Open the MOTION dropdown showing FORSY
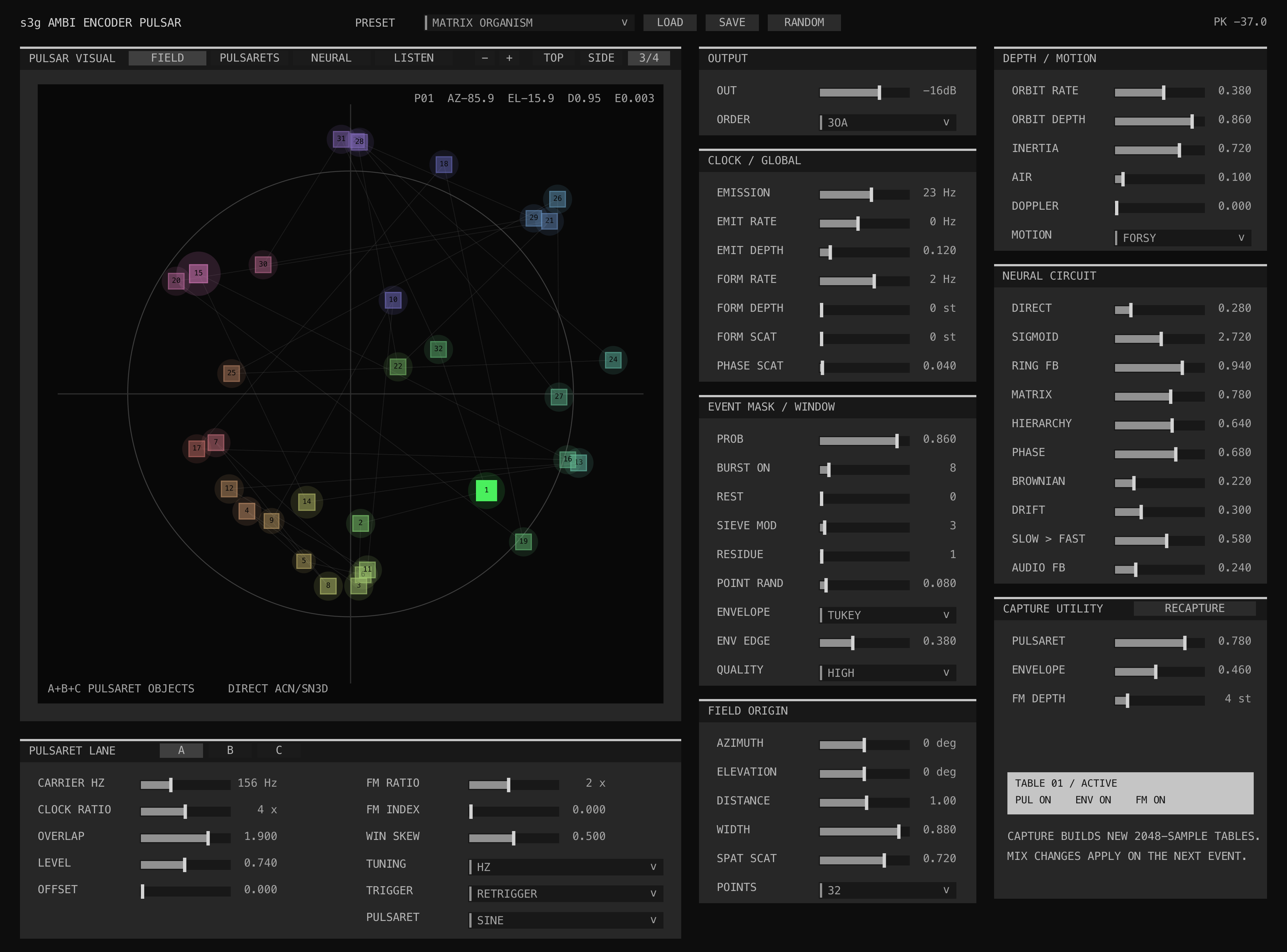 tap(1183, 238)
